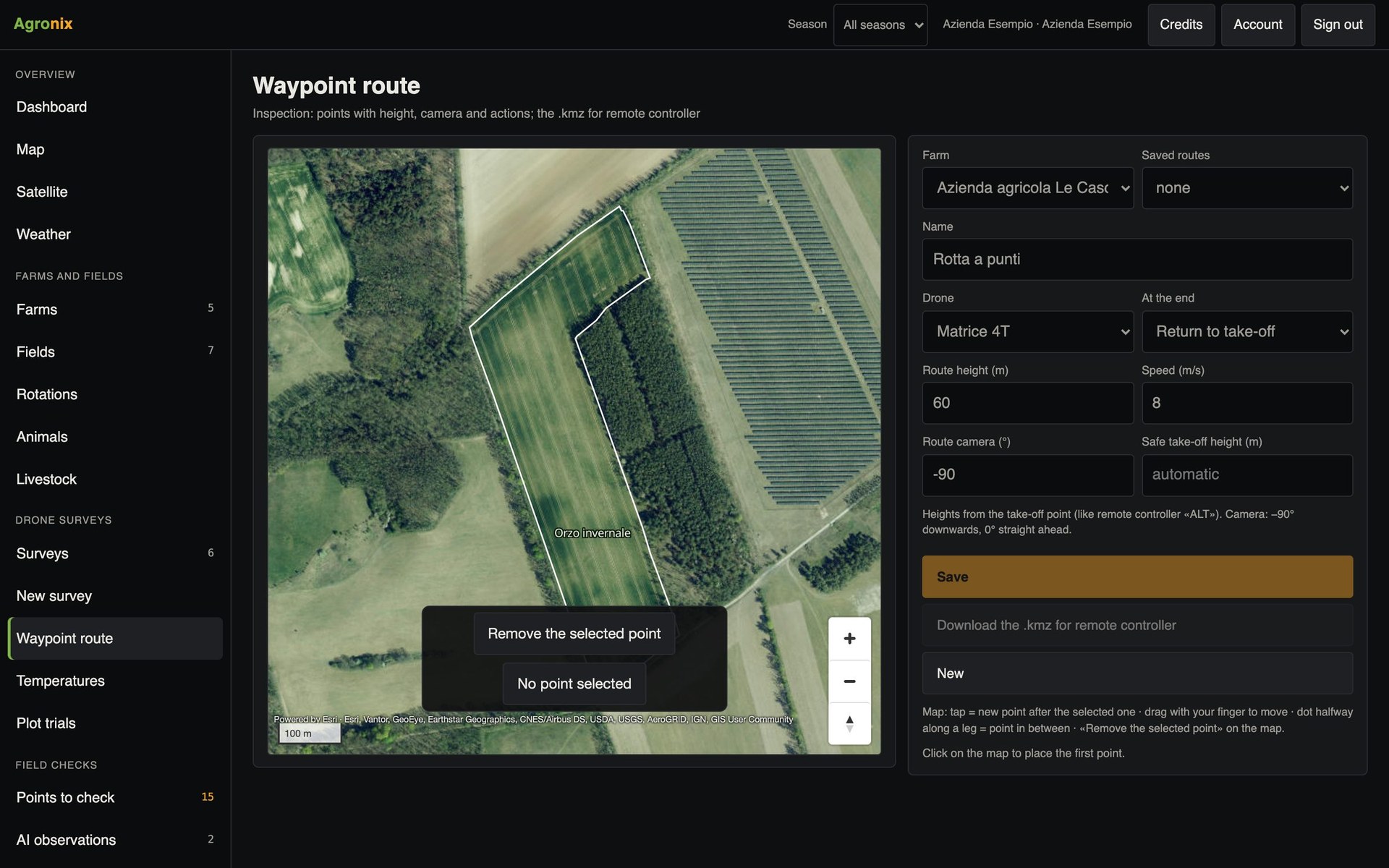Edit the route Name field

coord(1137,260)
